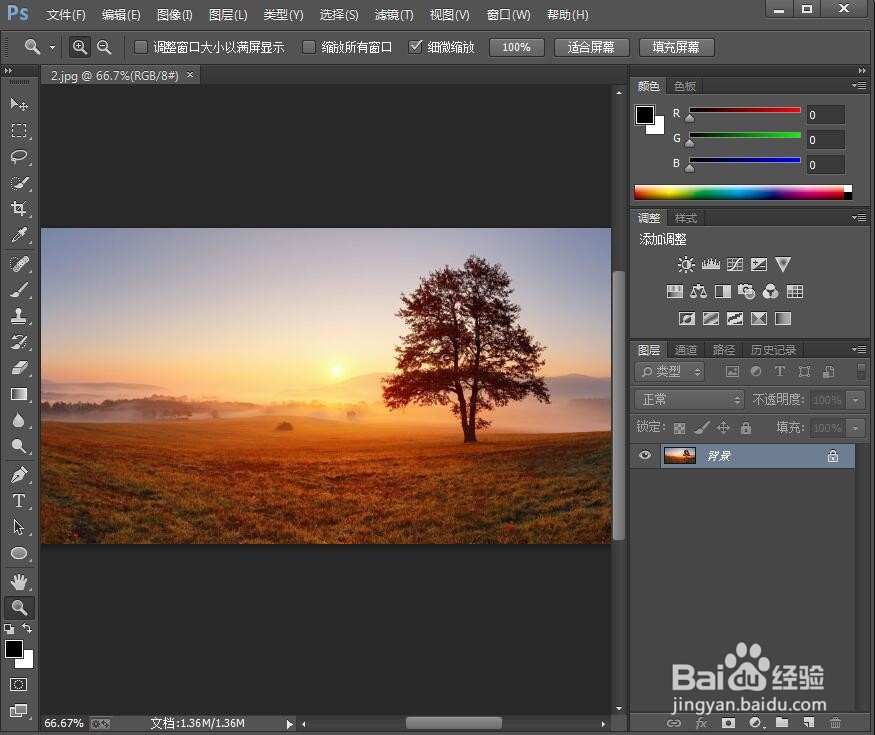This screenshot has height=735, width=875.
Task: Add a Photo Filter adjustment
Action: 746,291
